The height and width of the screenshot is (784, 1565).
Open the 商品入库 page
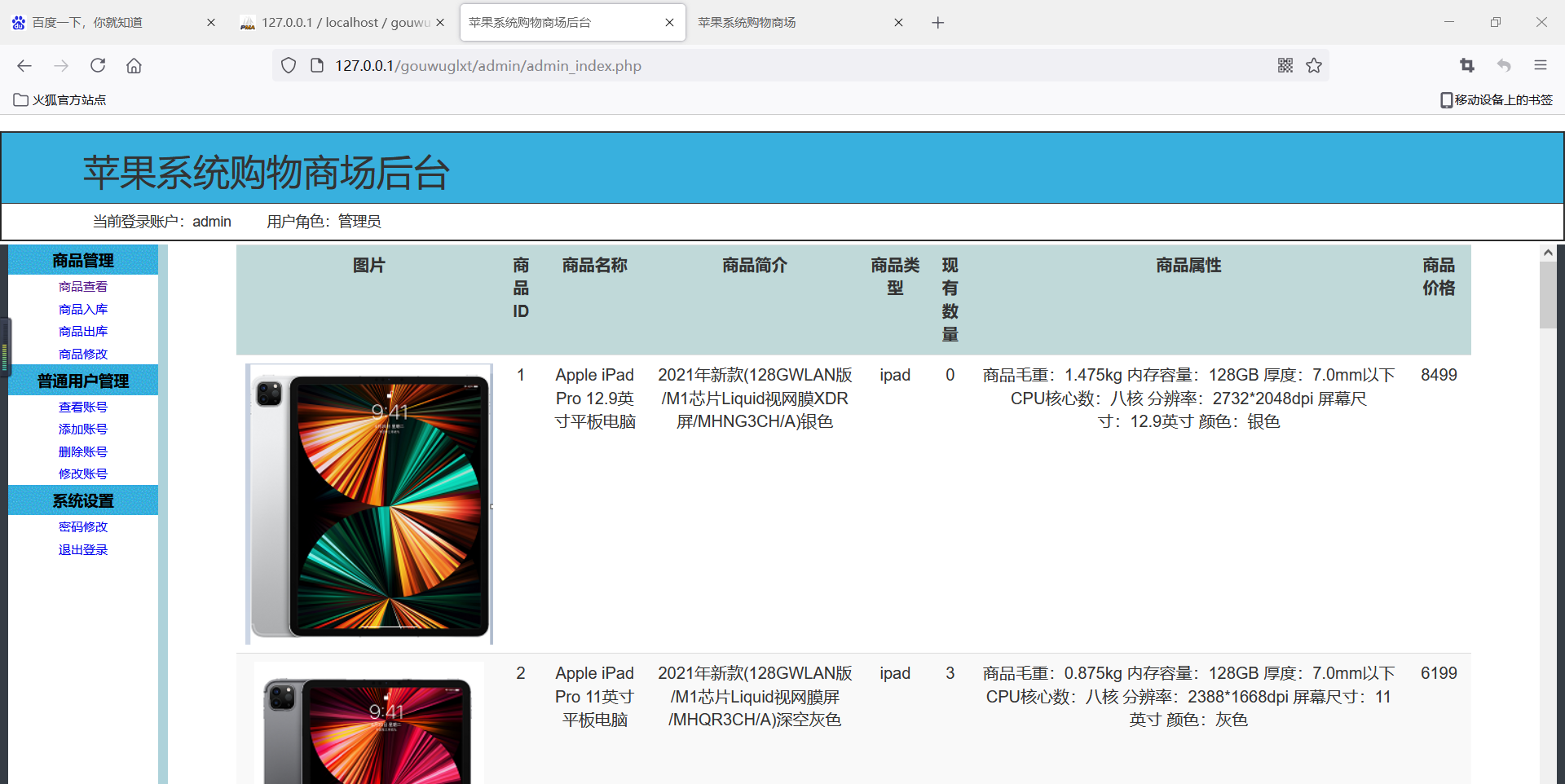pos(82,309)
